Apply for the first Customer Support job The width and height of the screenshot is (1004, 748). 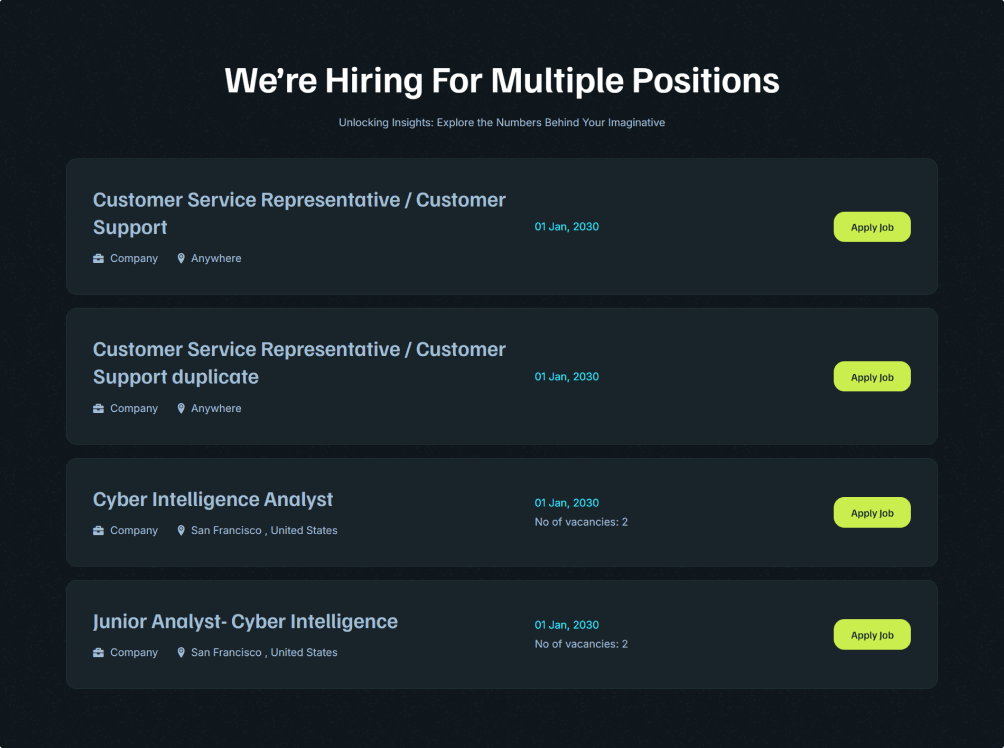click(871, 227)
